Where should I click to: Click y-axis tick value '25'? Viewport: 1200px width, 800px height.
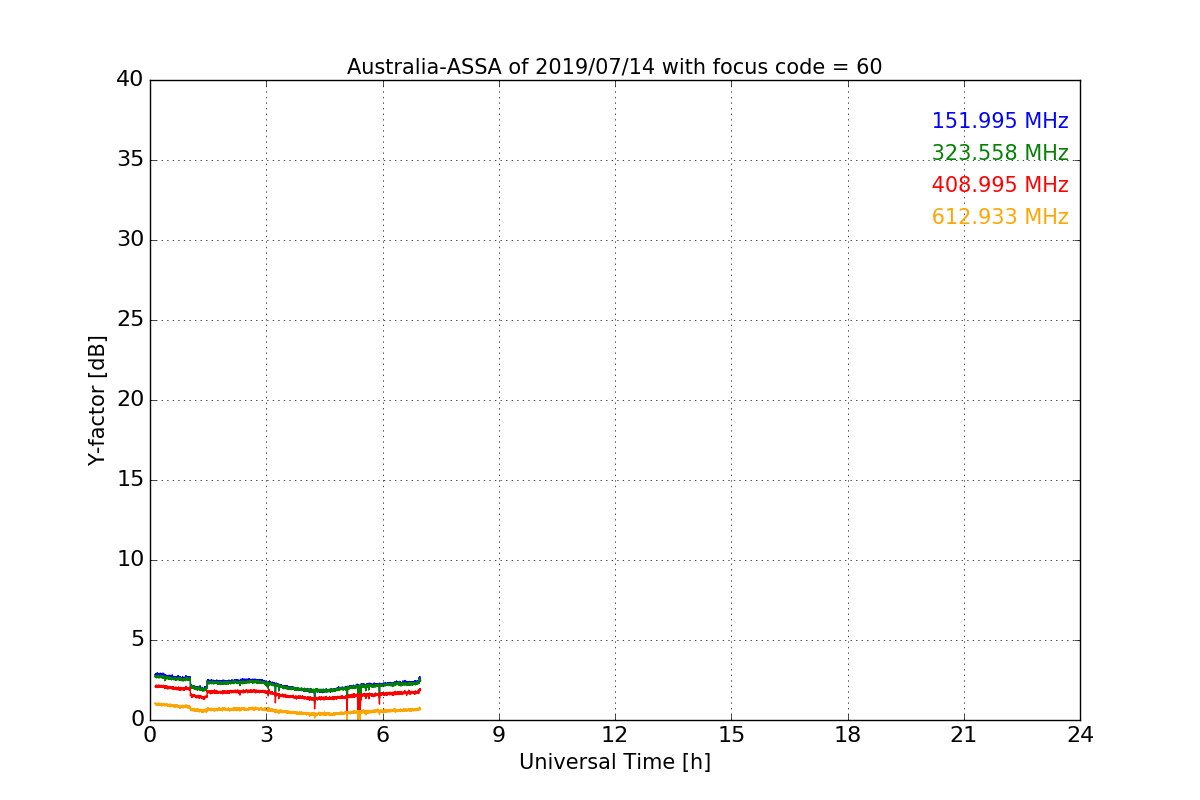tap(130, 320)
